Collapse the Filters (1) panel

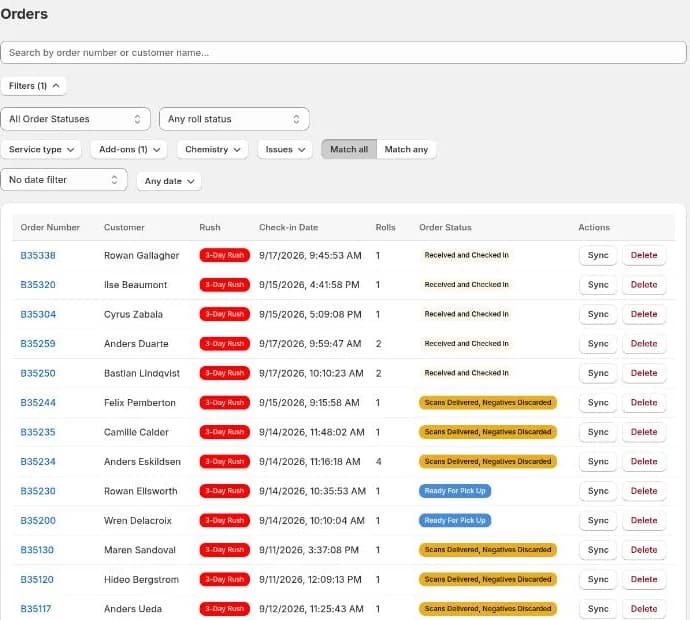pos(33,86)
